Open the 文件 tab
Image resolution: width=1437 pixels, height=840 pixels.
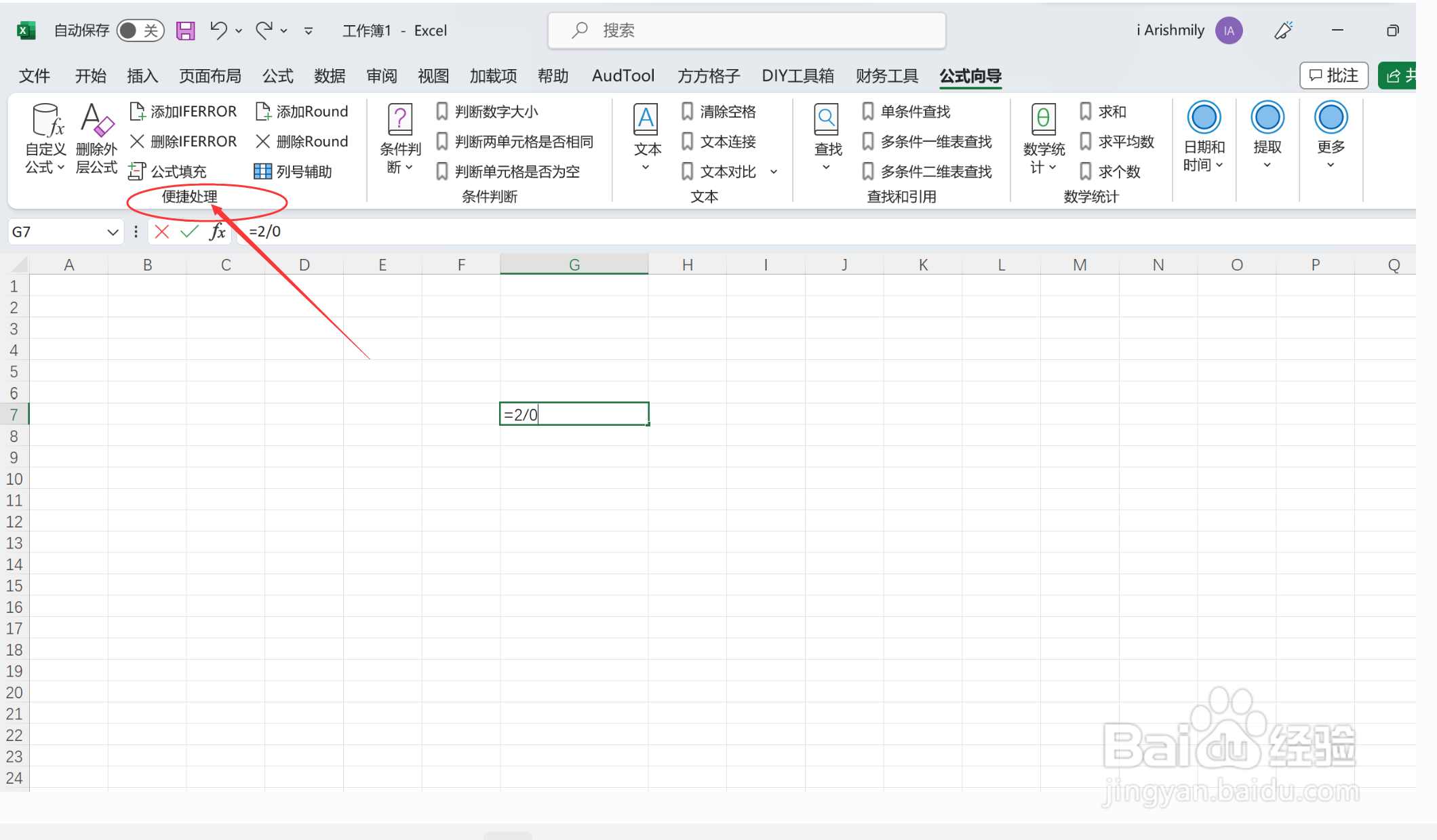coord(35,76)
